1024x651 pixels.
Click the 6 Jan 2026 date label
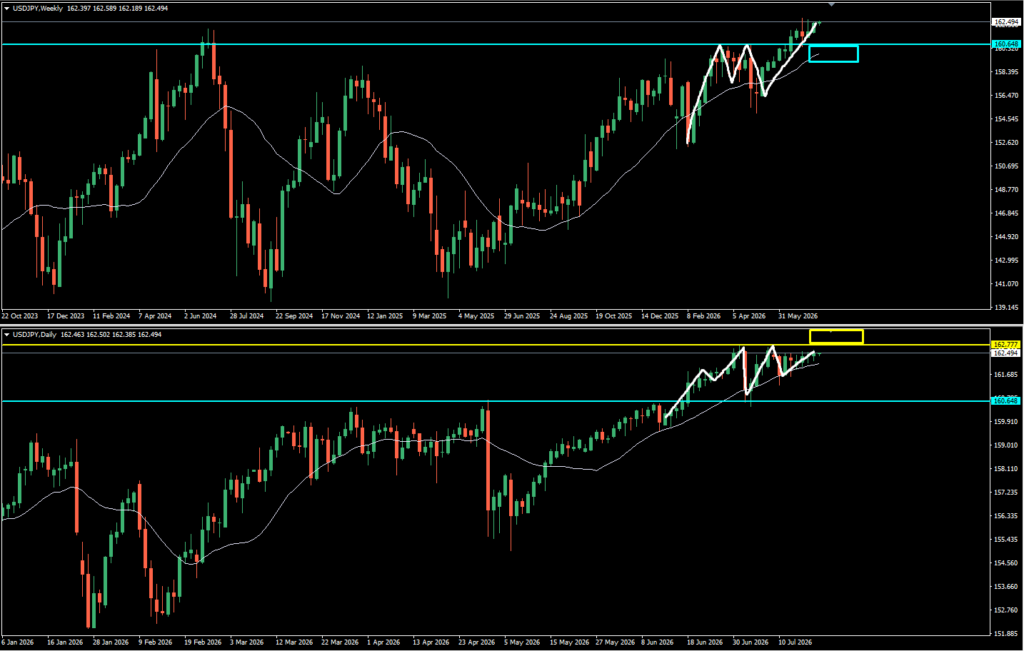[20, 642]
